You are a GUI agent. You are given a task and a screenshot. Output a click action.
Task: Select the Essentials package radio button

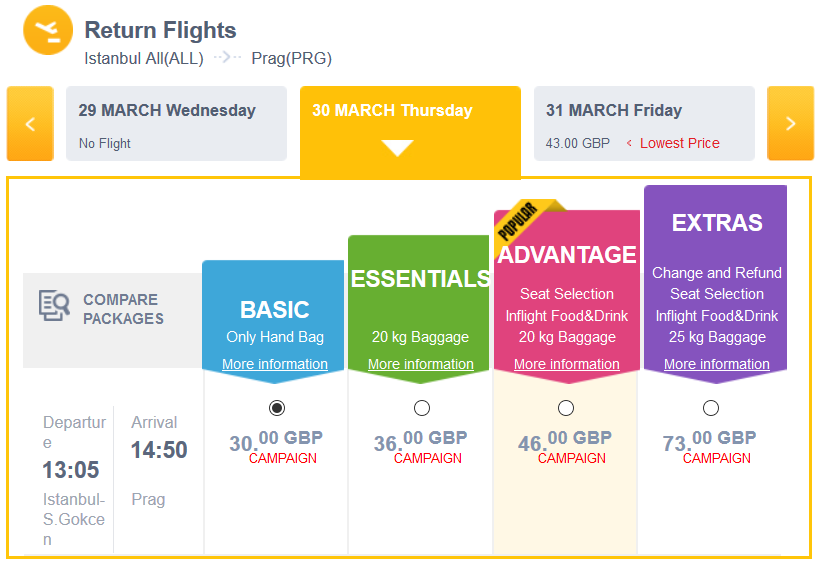coord(422,408)
